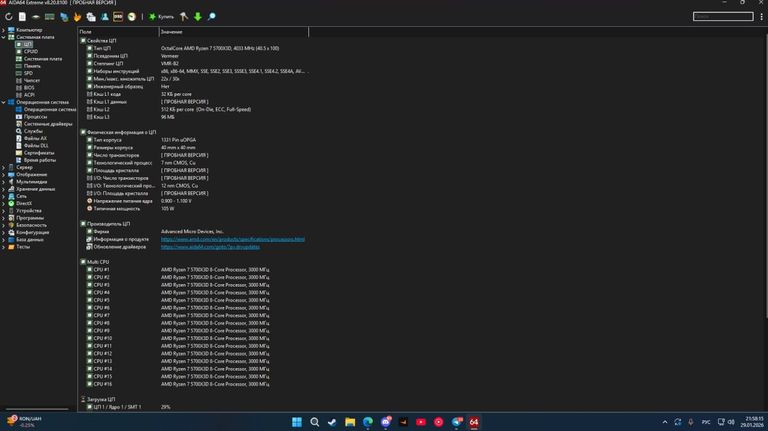
Task: Click the monitor diagnostics toolbar icon
Action: click(64, 17)
